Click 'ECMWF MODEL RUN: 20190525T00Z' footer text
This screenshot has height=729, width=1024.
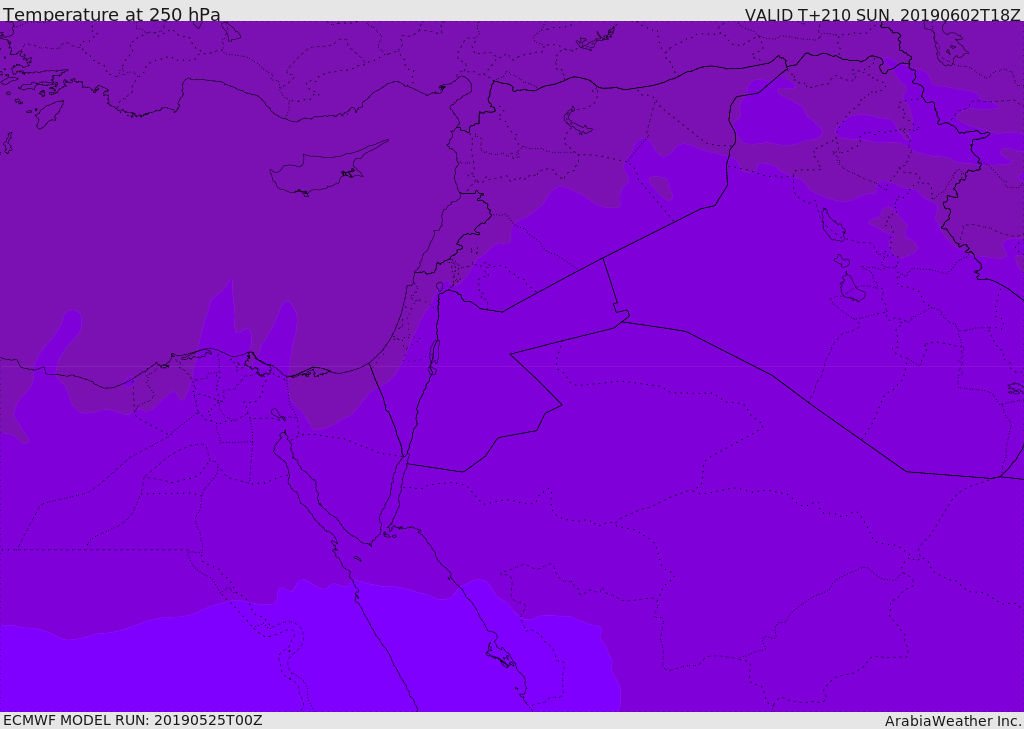tap(133, 720)
